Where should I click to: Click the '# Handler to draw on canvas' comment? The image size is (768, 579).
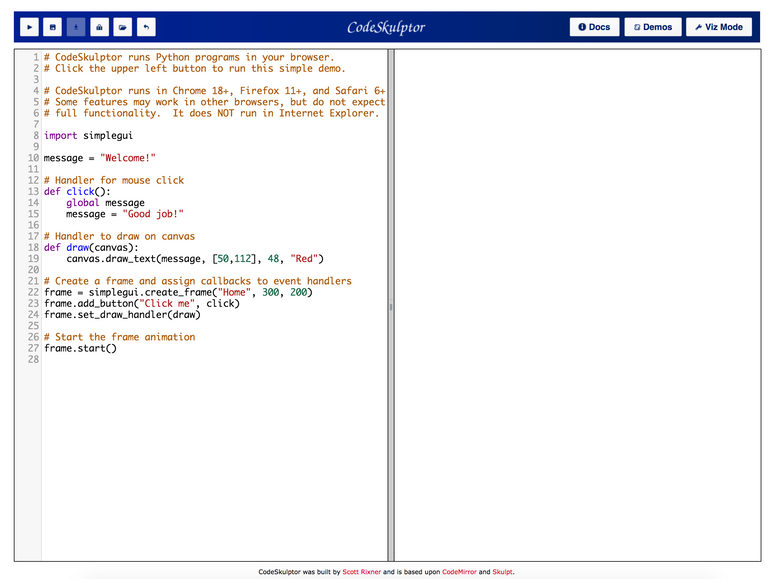click(119, 237)
